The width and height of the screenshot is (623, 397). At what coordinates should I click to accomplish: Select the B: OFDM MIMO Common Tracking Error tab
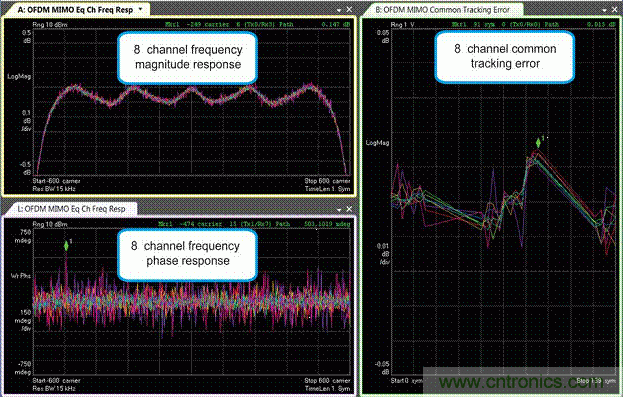442,10
